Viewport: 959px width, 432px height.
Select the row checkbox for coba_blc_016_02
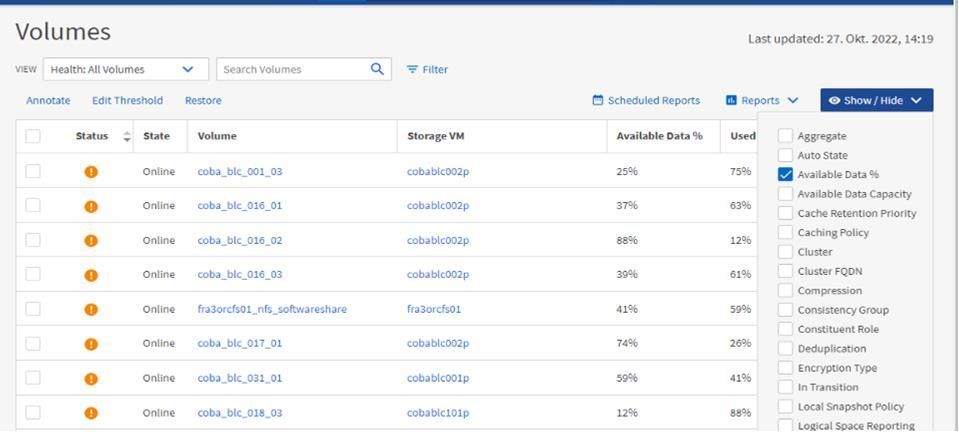pos(33,240)
